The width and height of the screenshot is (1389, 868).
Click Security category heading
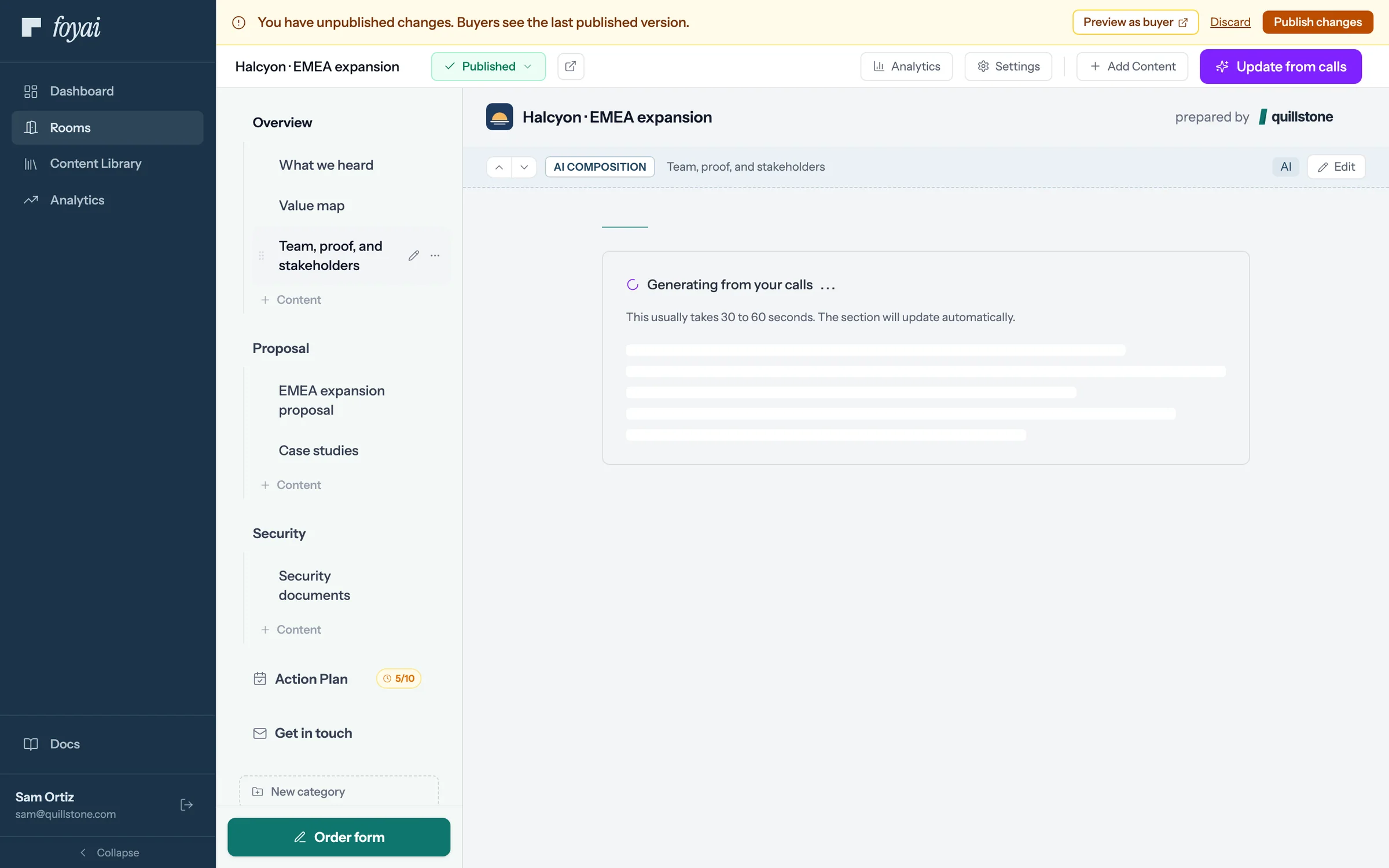click(279, 534)
